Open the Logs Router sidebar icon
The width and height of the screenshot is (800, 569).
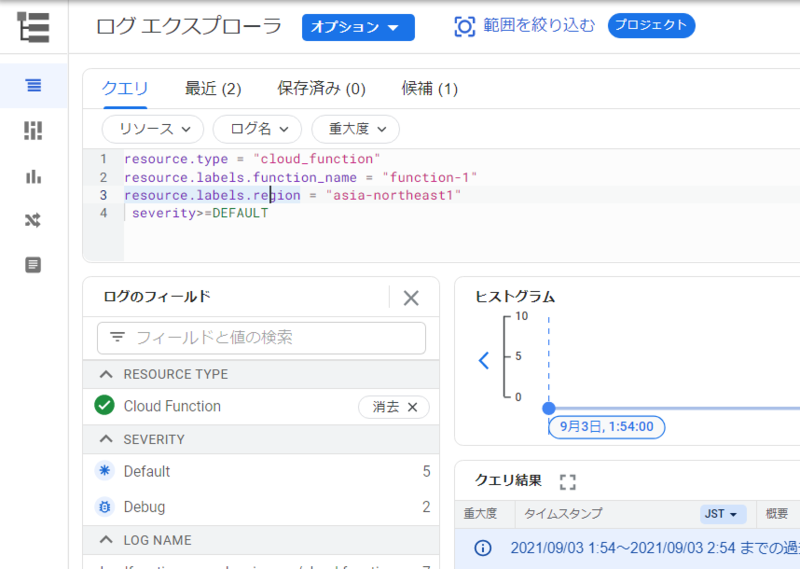click(x=34, y=221)
